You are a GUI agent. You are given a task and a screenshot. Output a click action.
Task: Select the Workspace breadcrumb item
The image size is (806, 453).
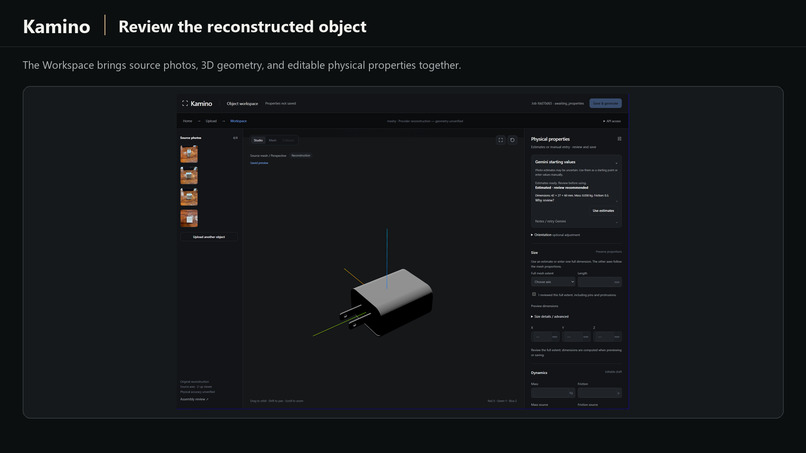click(x=239, y=121)
